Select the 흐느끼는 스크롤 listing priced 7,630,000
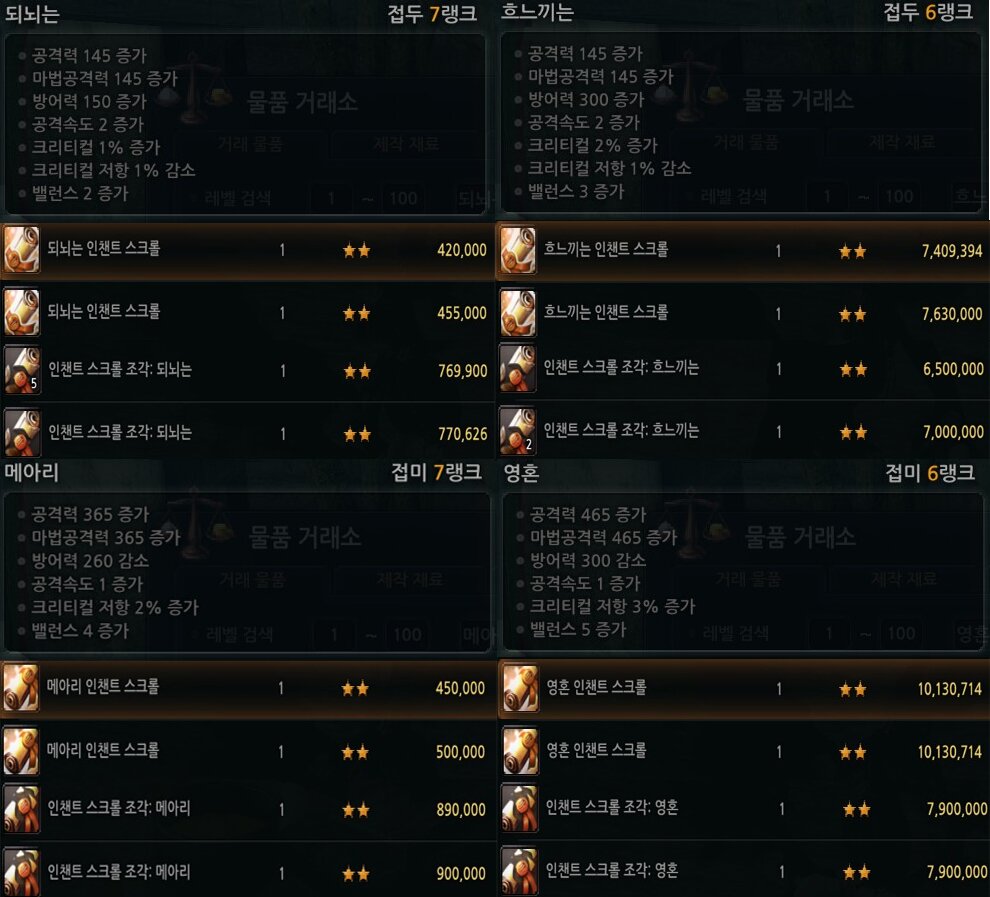The image size is (990, 897). pos(742,313)
